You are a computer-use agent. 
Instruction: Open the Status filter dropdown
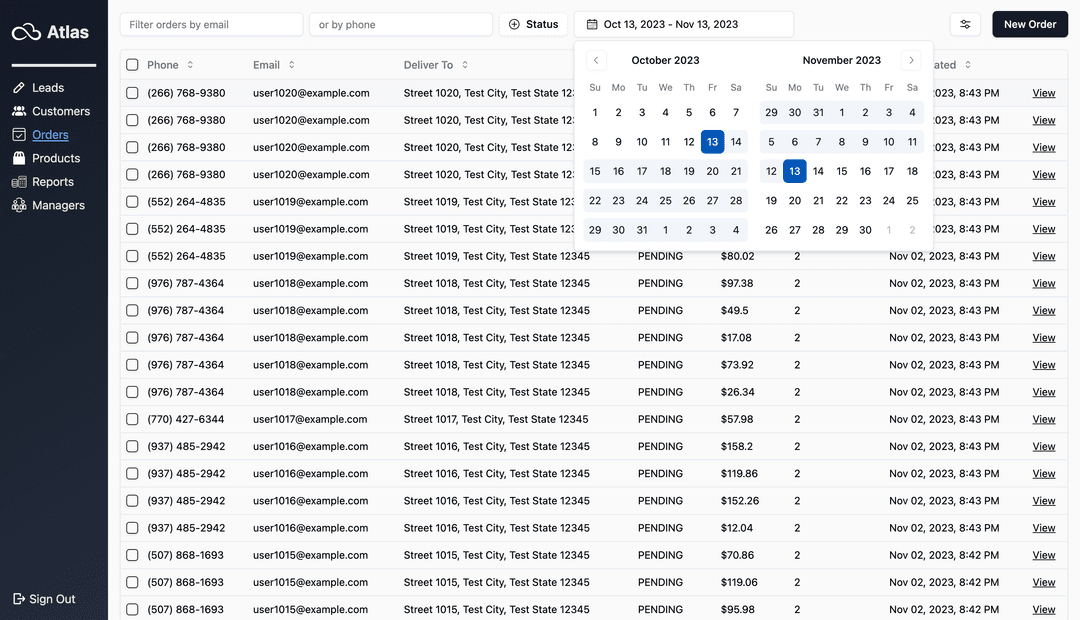(x=533, y=24)
